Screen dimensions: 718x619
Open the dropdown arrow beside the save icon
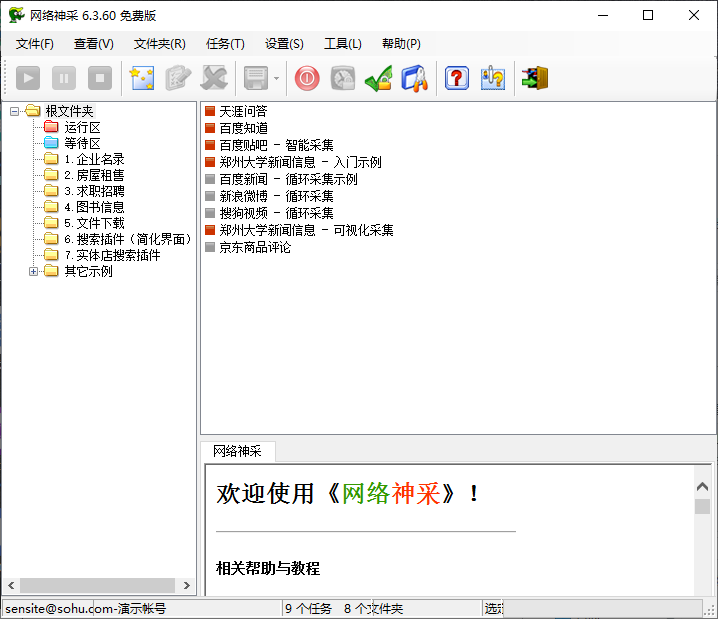[x=276, y=78]
